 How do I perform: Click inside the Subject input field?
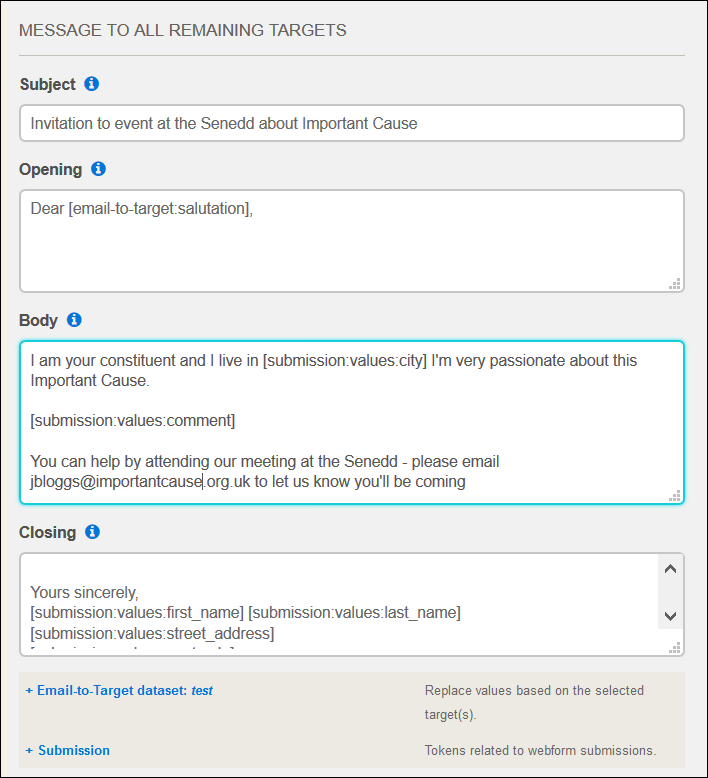(352, 123)
